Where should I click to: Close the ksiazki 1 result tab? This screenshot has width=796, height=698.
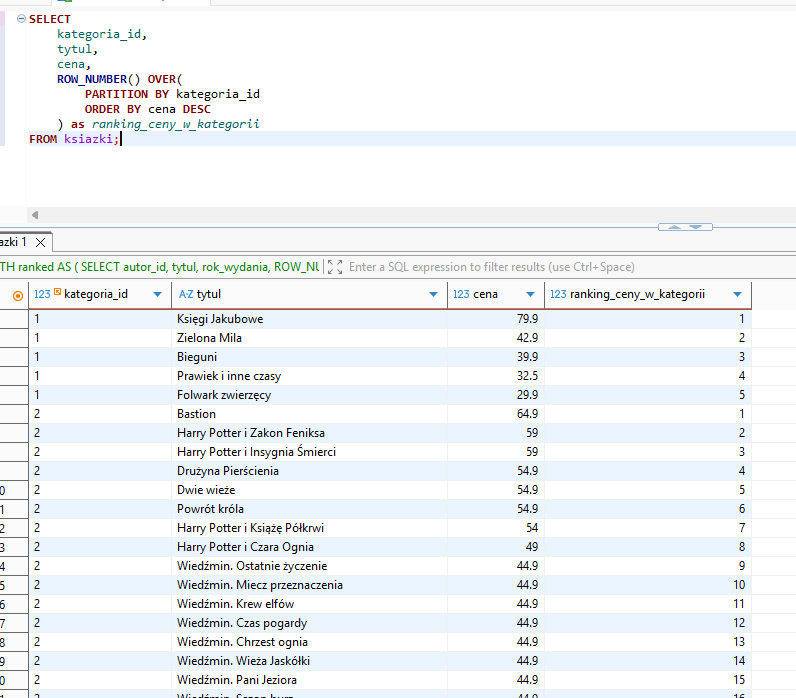tap(40, 242)
